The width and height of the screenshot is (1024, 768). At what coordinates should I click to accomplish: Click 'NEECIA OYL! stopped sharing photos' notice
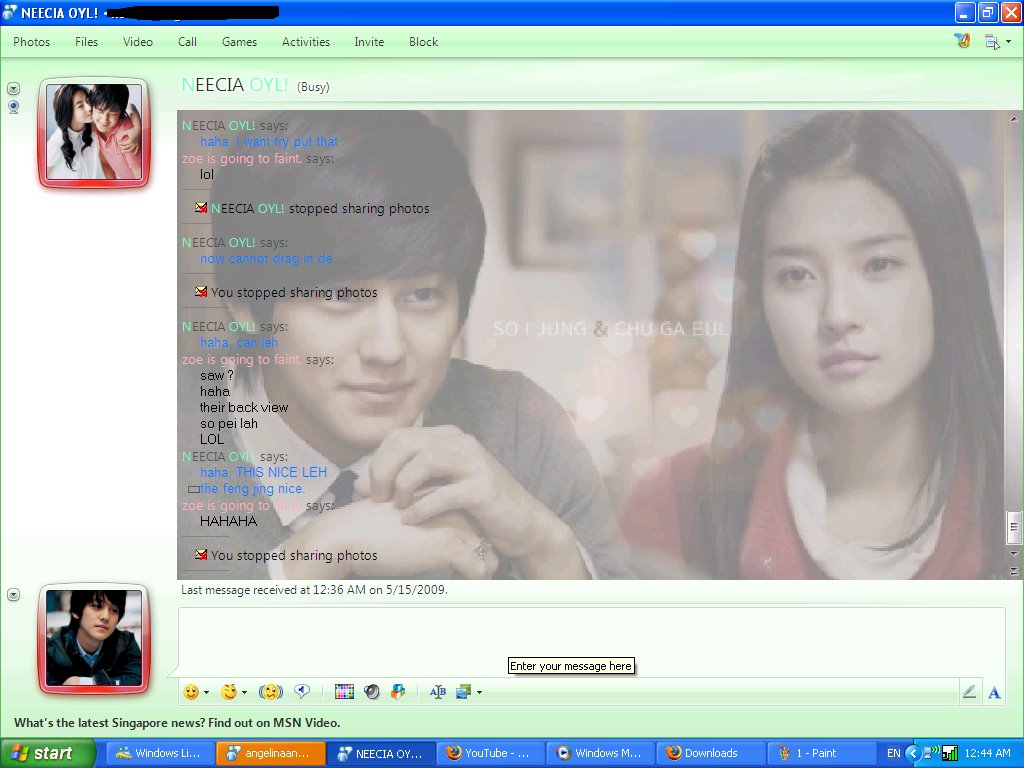[x=312, y=208]
